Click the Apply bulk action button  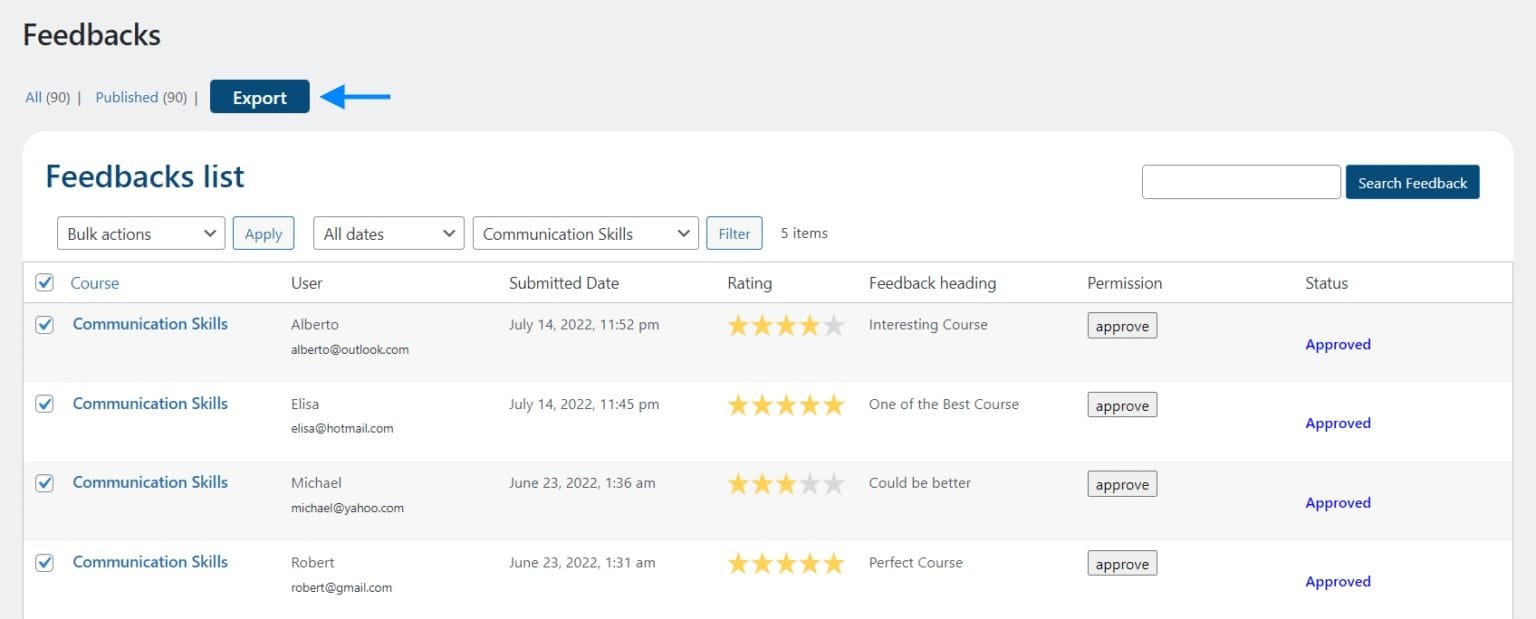(264, 233)
